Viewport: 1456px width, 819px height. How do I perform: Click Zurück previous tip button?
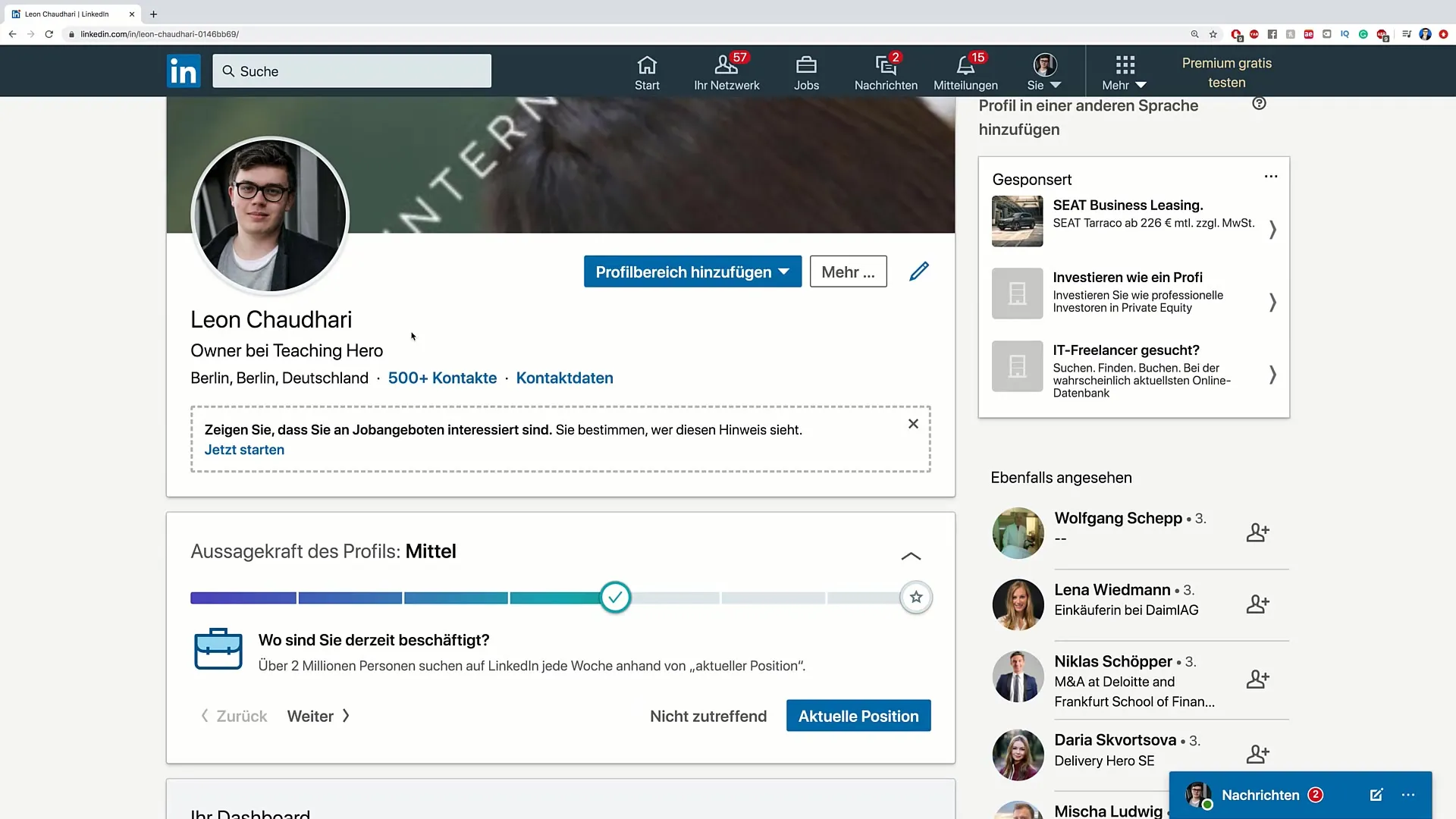click(234, 716)
